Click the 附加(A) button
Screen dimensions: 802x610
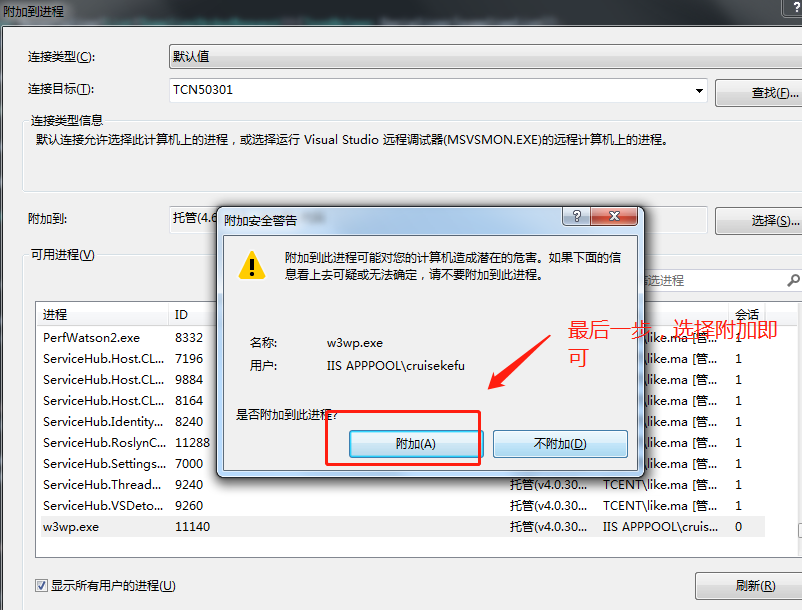415,444
